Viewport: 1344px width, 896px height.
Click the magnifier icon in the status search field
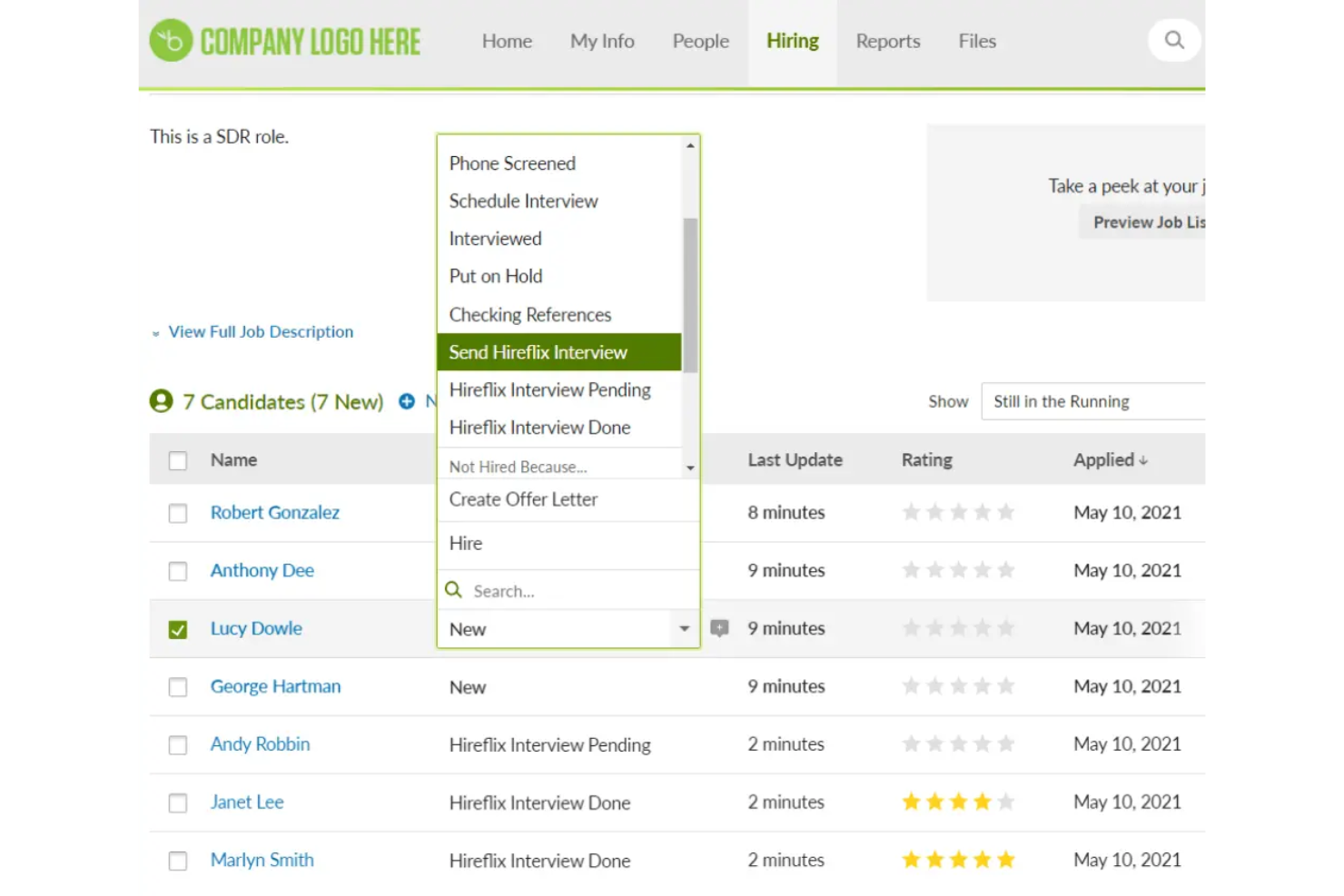(x=454, y=590)
